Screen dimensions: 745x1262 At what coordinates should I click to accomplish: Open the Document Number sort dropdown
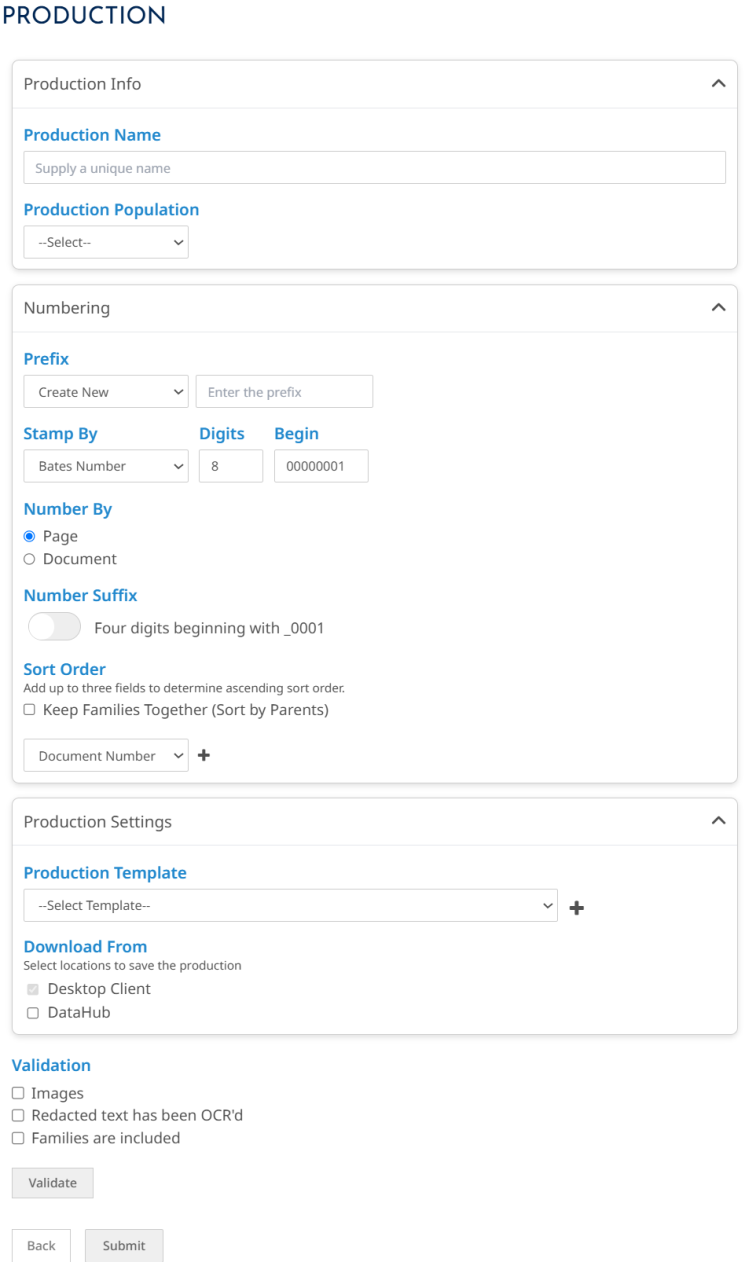pyautogui.click(x=106, y=756)
